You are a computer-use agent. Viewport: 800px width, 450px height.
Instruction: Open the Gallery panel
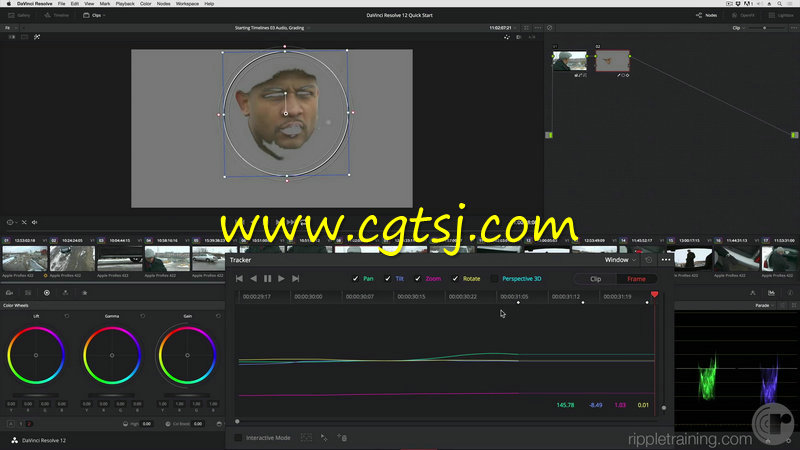[19, 15]
